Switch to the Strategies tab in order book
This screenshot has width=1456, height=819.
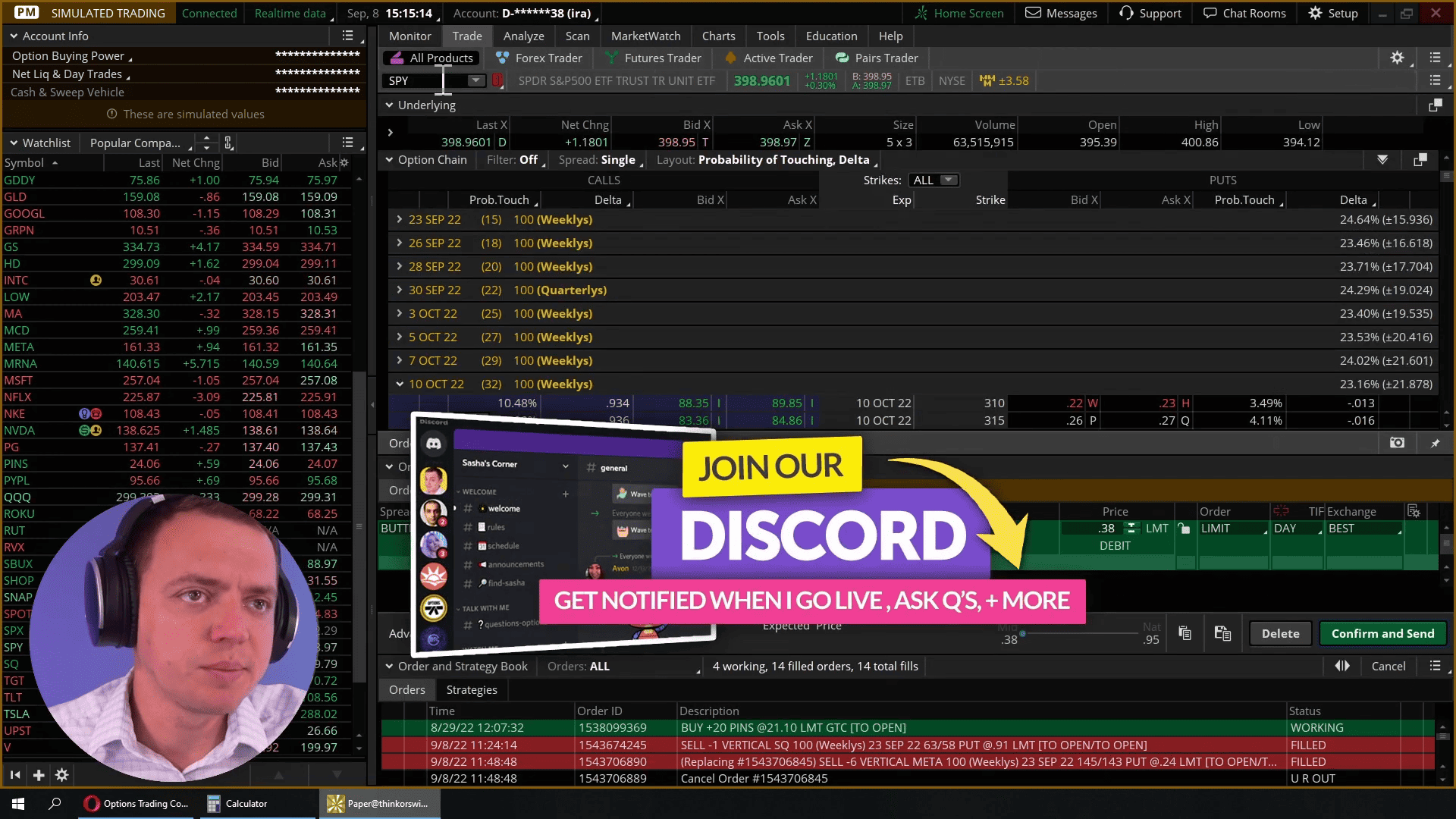point(472,689)
